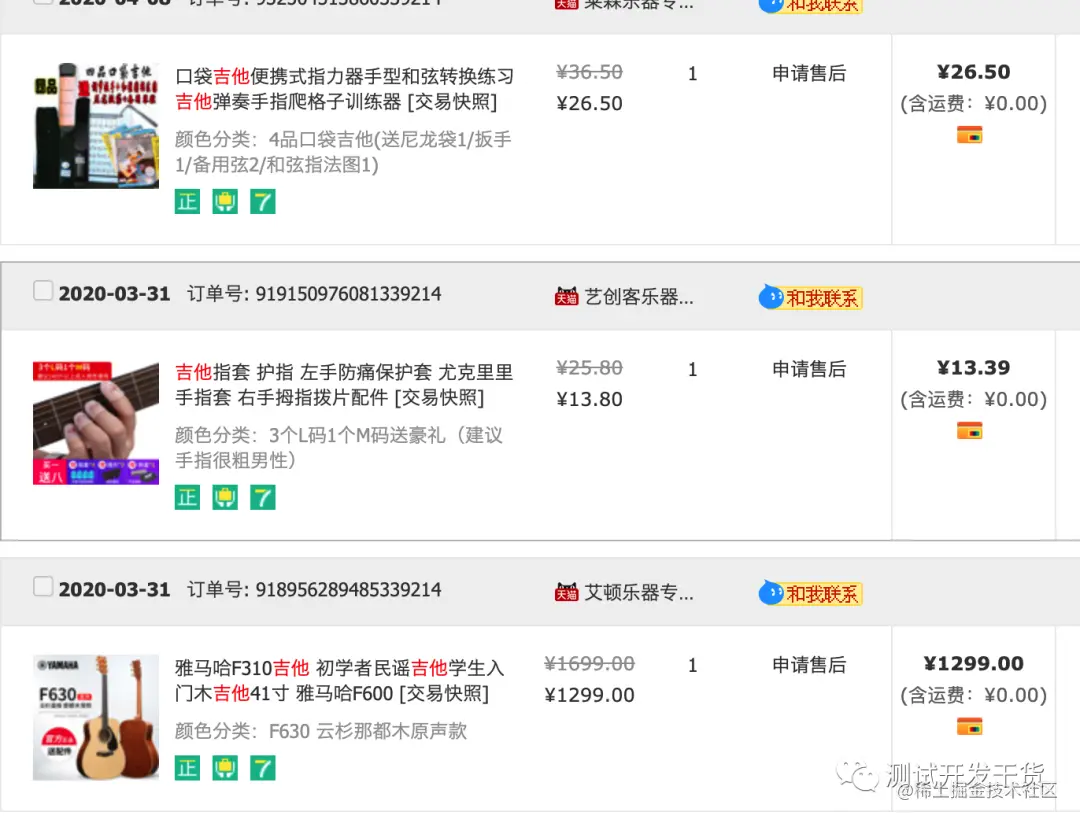Click the 正 badge icon under Yamaha guitar order
This screenshot has width=1080, height=823.
click(x=187, y=767)
